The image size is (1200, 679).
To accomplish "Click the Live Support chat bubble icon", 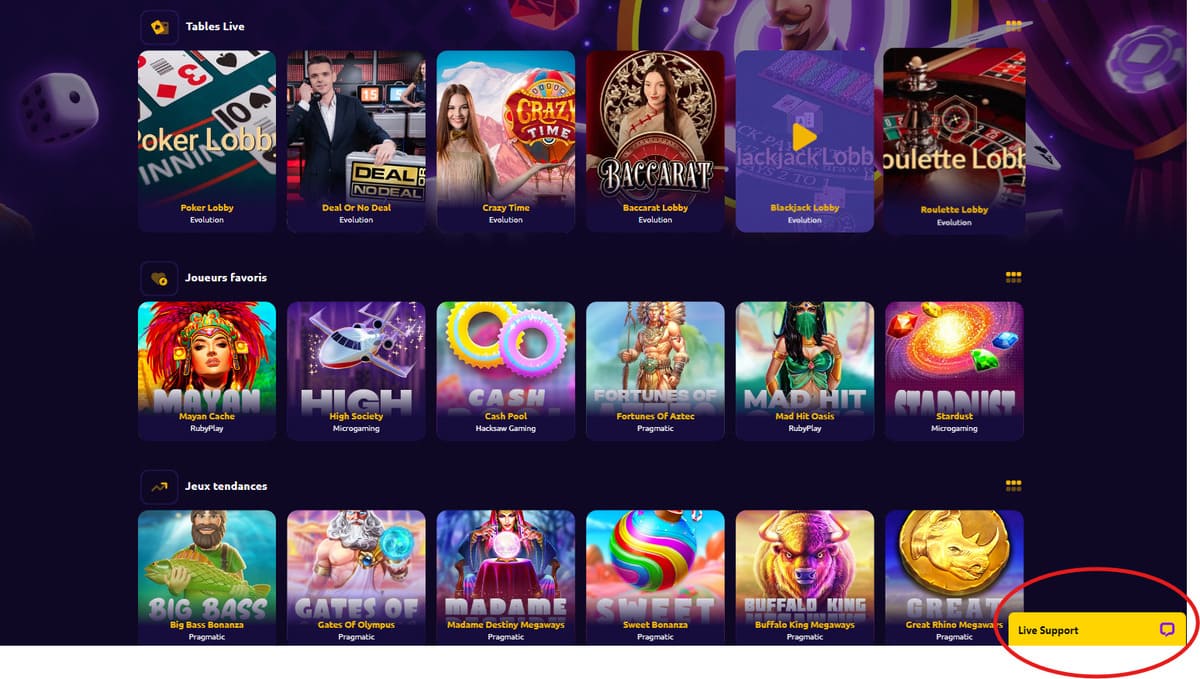I will click(1166, 630).
